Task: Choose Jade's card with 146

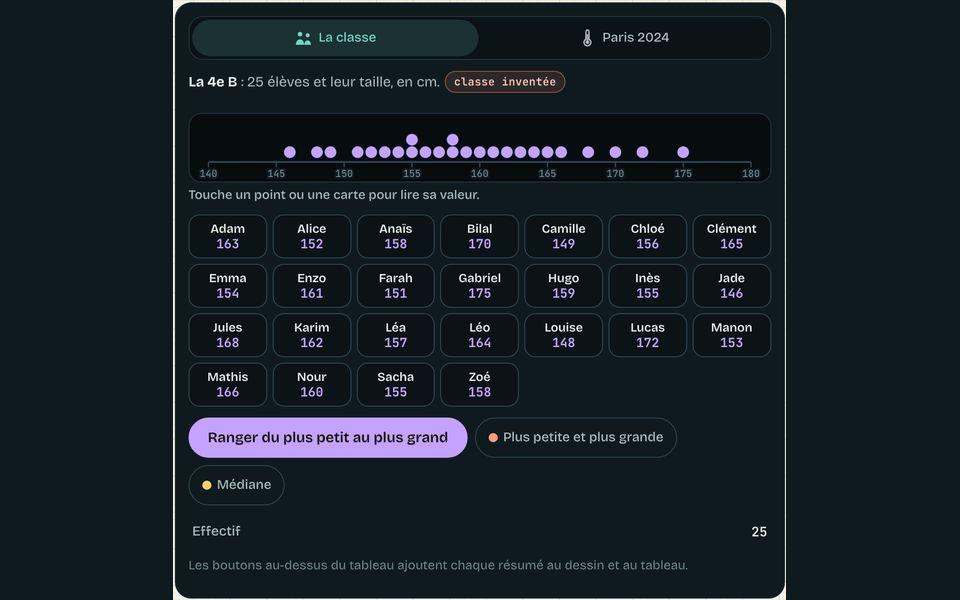Action: (732, 286)
